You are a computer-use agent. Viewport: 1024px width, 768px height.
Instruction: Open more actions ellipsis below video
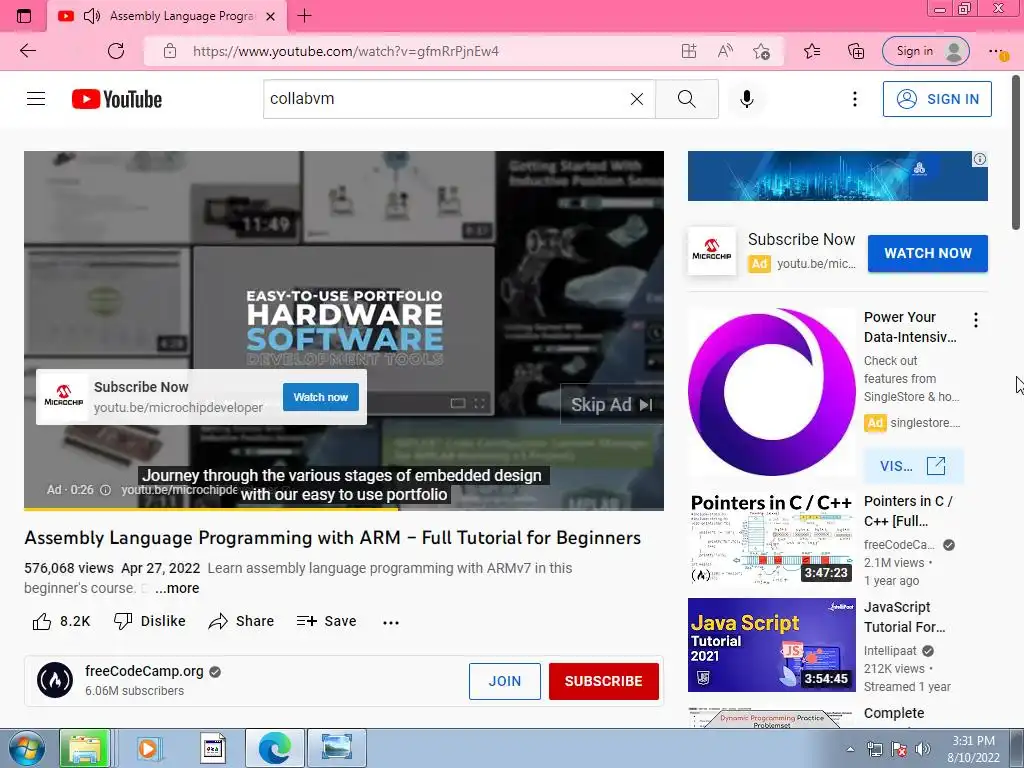[x=391, y=622]
